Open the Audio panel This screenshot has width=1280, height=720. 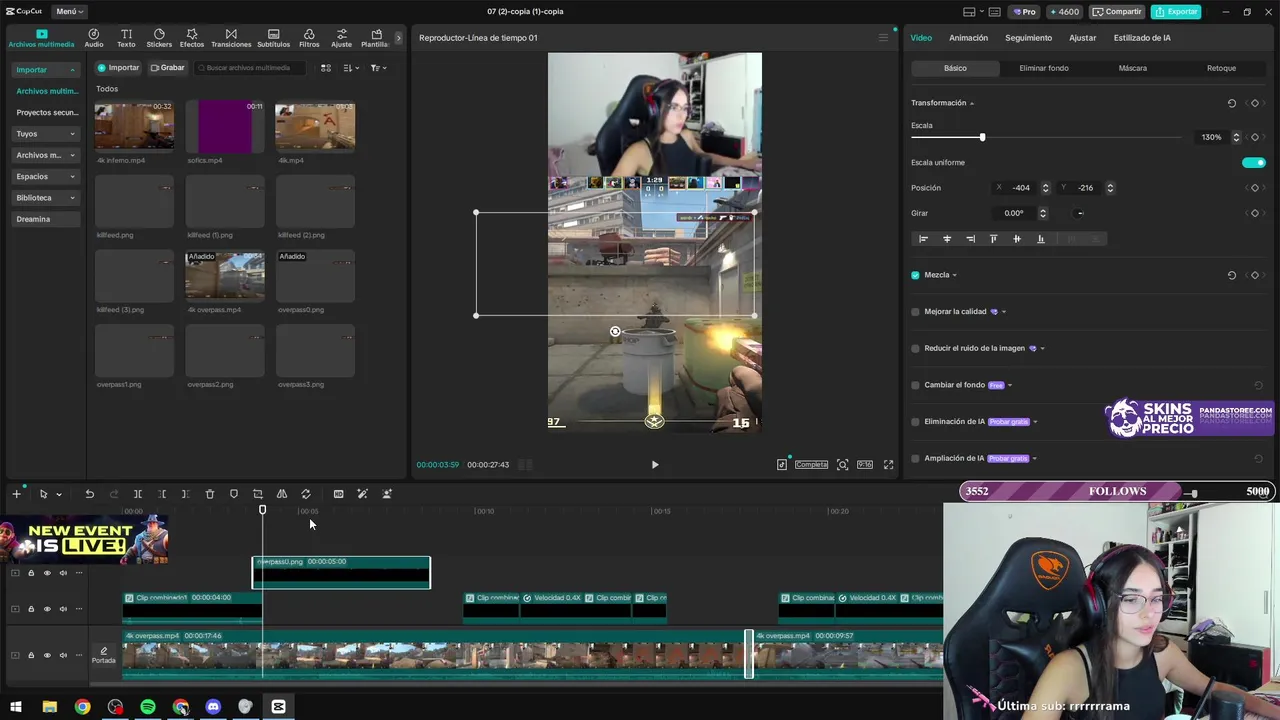93,38
